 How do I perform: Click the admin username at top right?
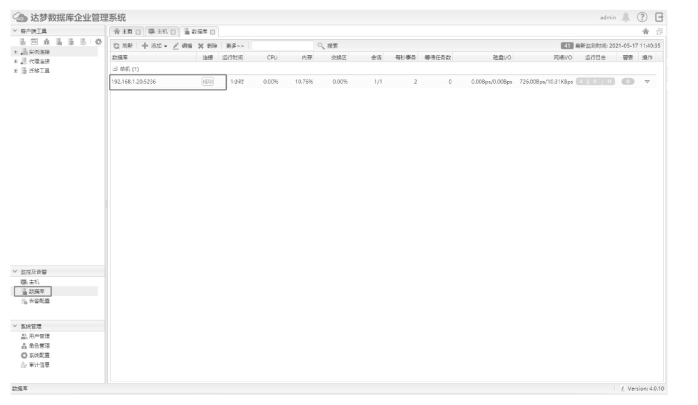click(608, 17)
